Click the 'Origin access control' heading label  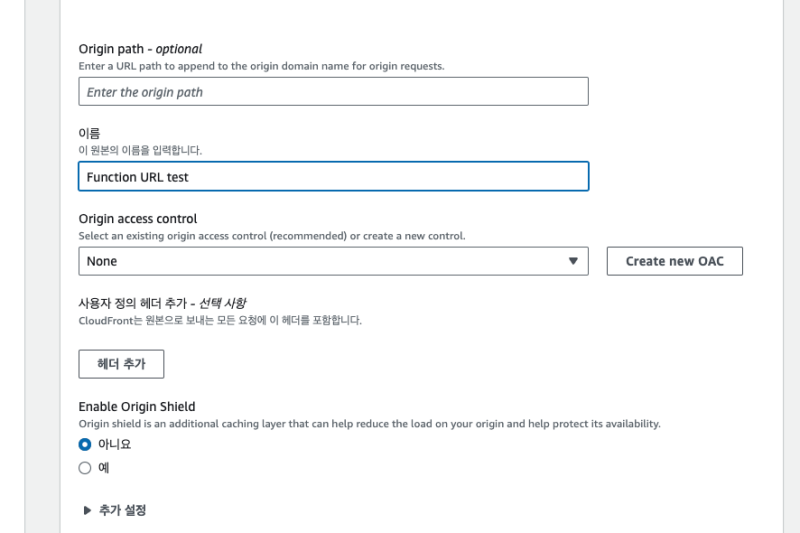[138, 219]
